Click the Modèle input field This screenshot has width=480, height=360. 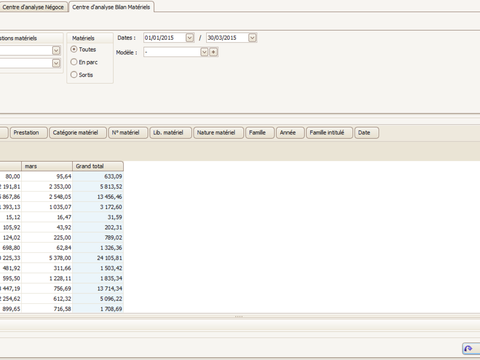pos(172,52)
